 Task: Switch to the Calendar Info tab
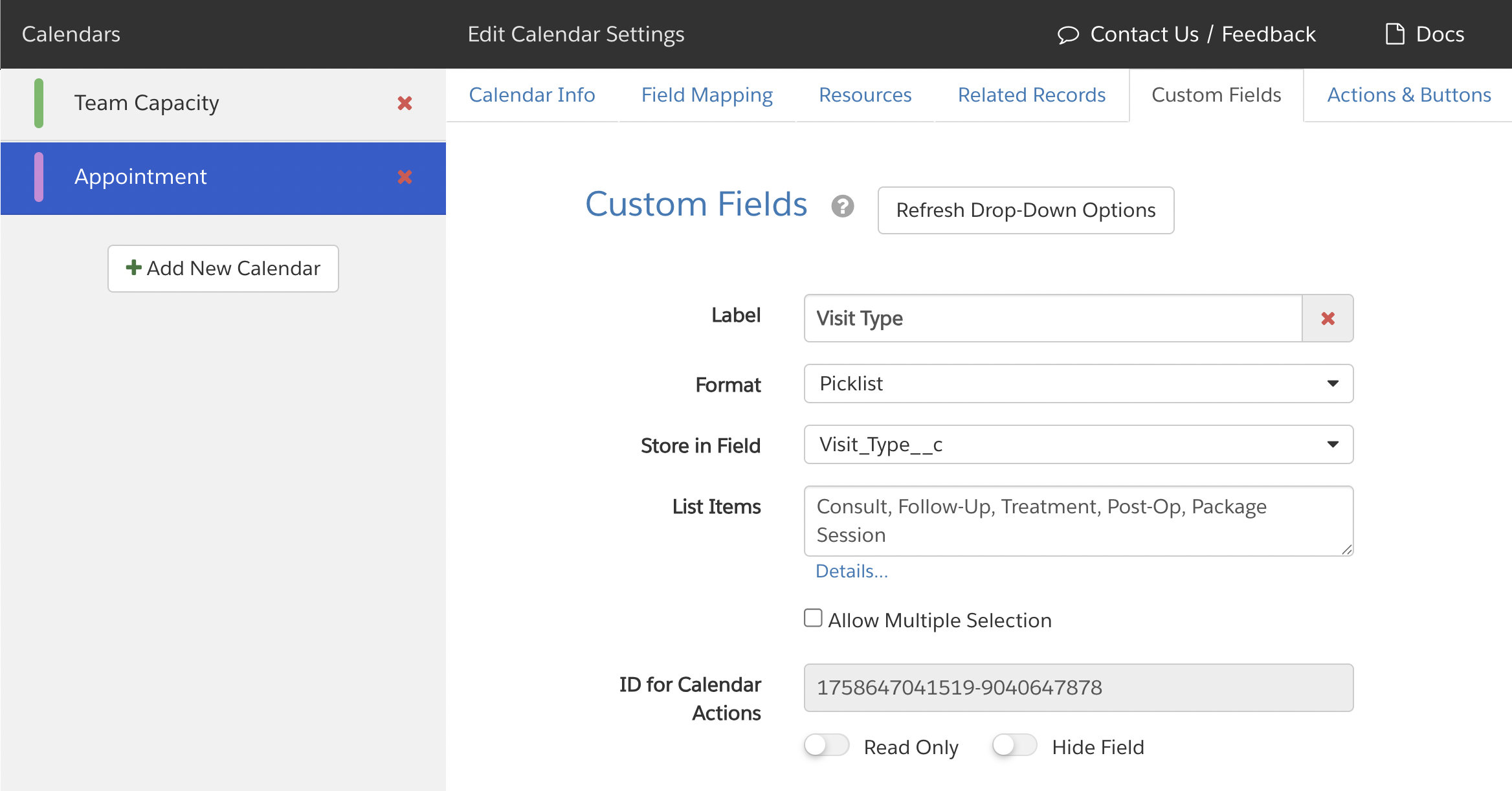point(531,95)
